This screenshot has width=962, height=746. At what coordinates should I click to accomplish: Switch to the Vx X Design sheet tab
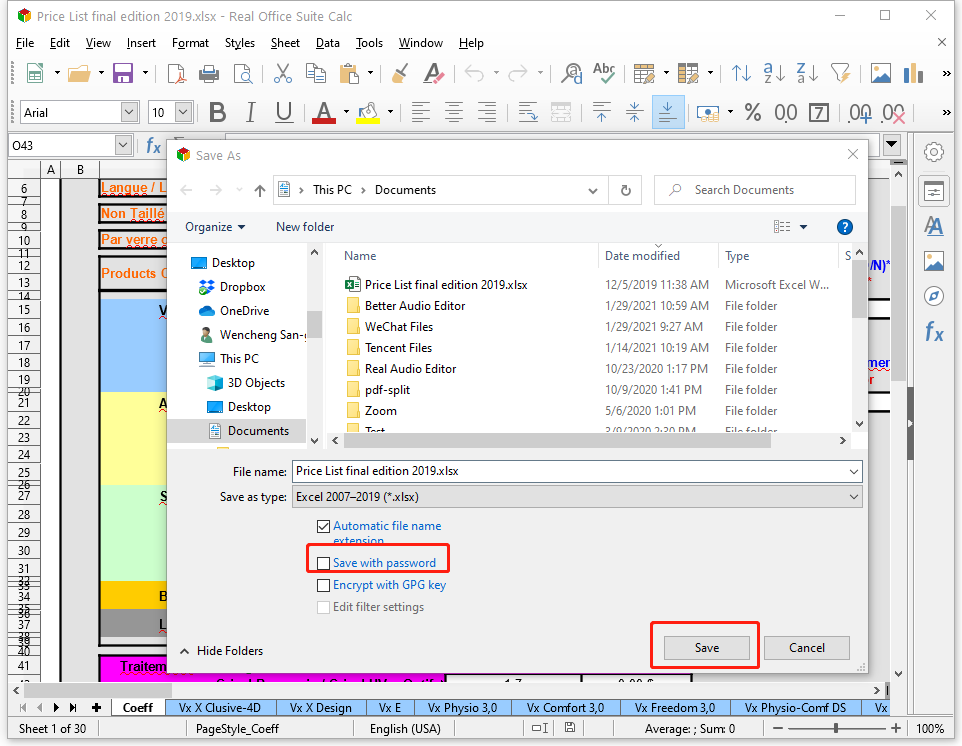point(321,708)
